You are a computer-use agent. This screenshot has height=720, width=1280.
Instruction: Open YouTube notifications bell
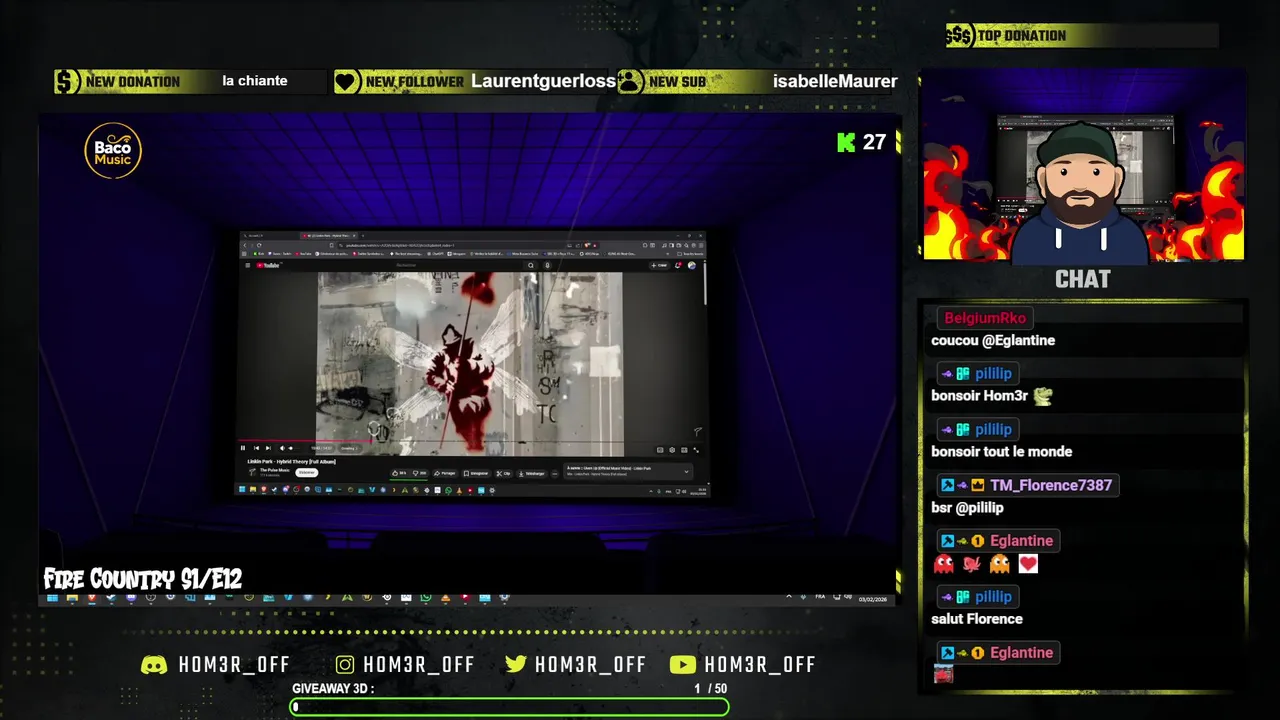(678, 265)
